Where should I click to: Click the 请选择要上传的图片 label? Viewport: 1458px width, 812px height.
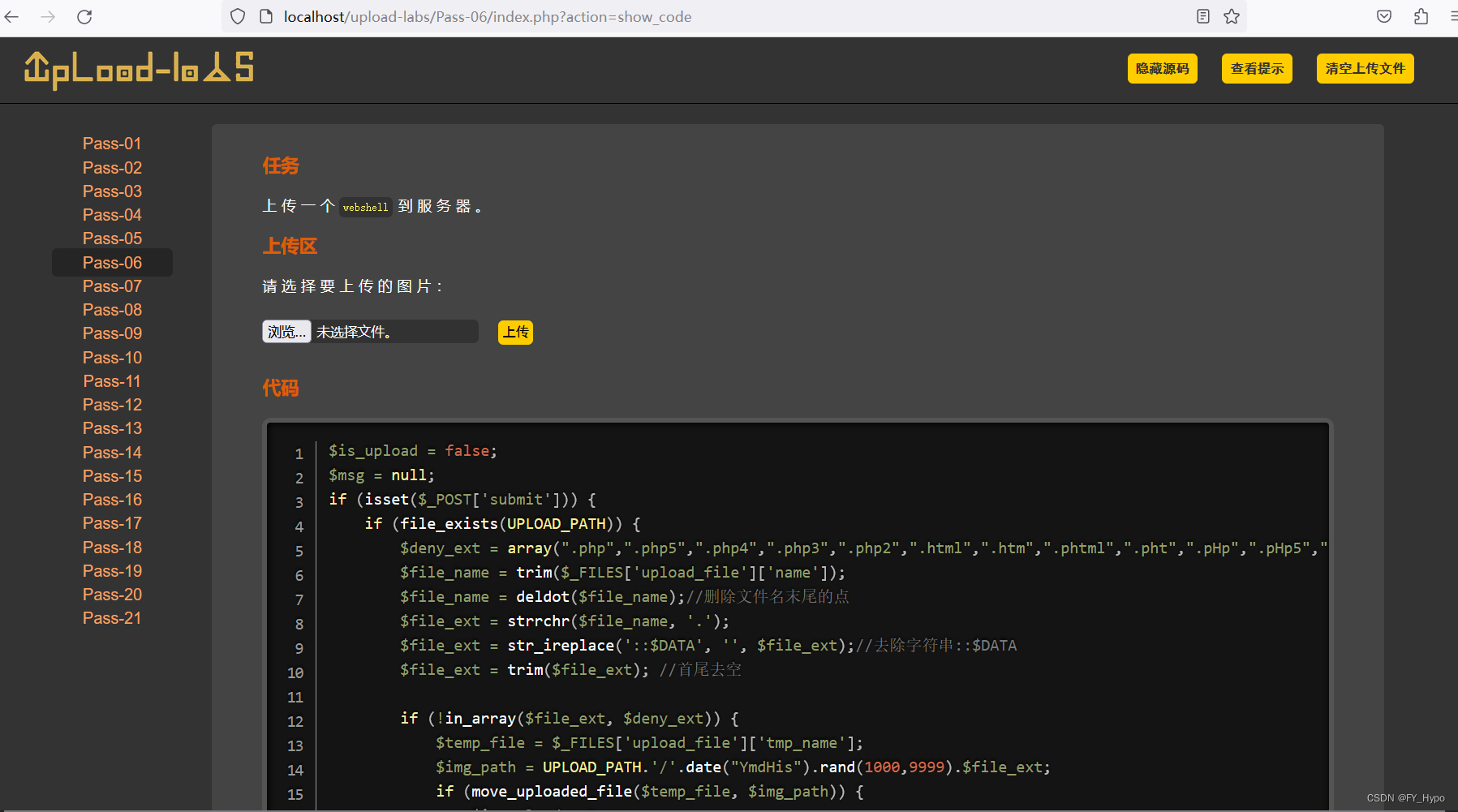click(353, 286)
